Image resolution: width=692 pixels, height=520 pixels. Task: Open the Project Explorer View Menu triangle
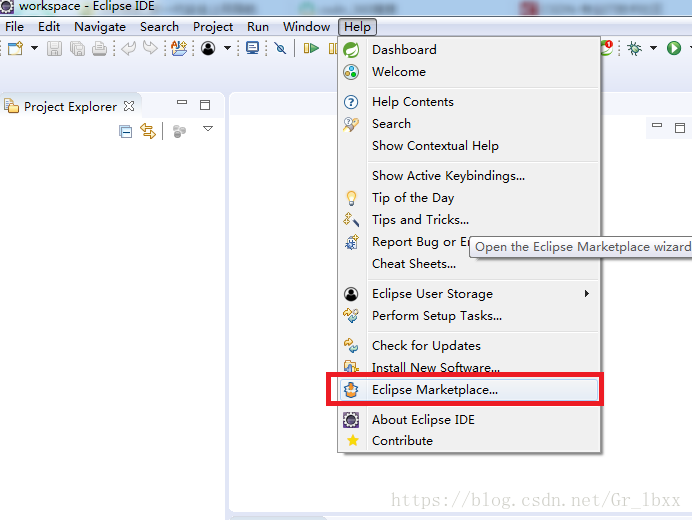pyautogui.click(x=208, y=128)
